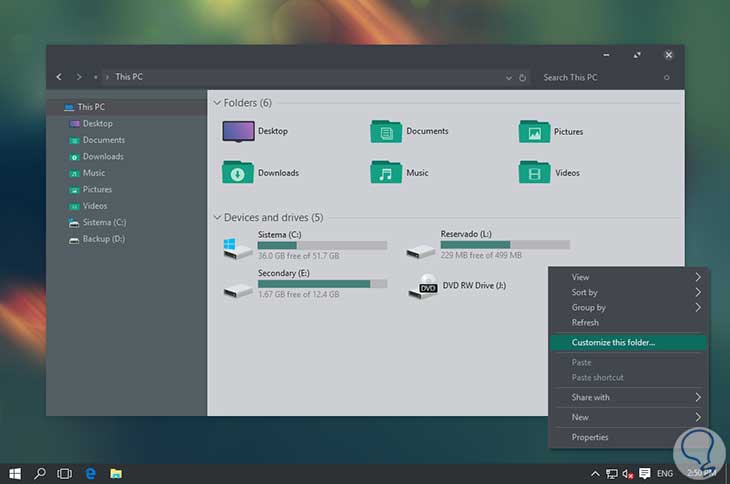Click the forward navigation arrow

pyautogui.click(x=79, y=77)
